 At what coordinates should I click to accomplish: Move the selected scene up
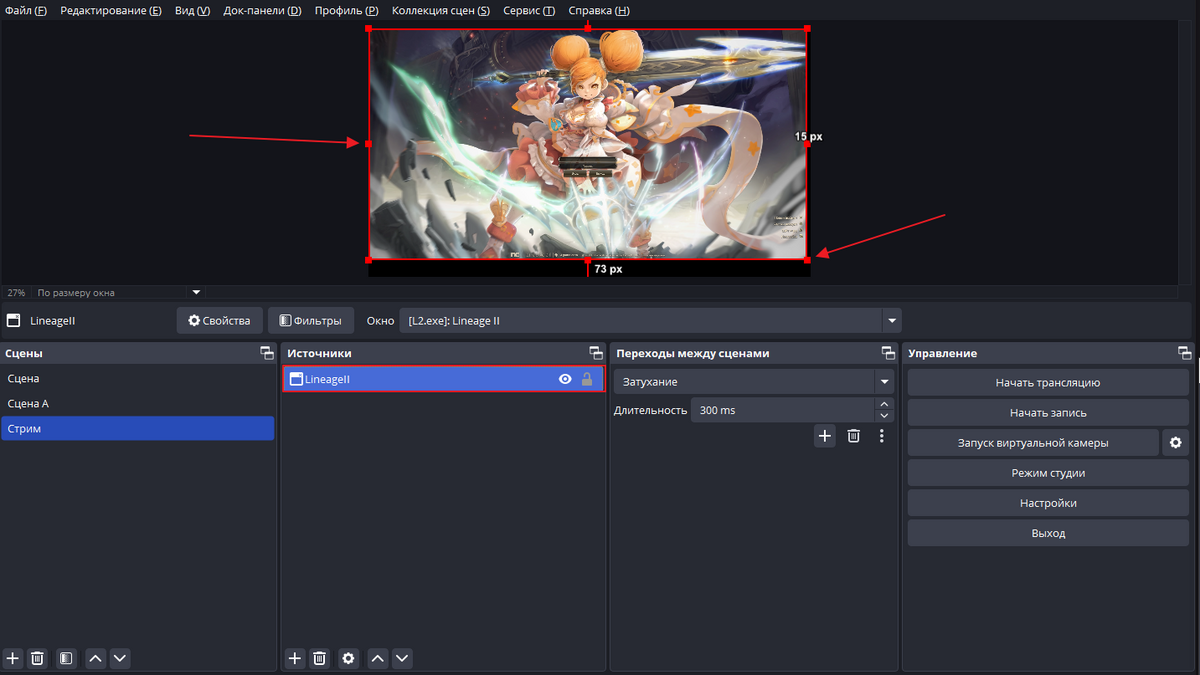pos(95,658)
